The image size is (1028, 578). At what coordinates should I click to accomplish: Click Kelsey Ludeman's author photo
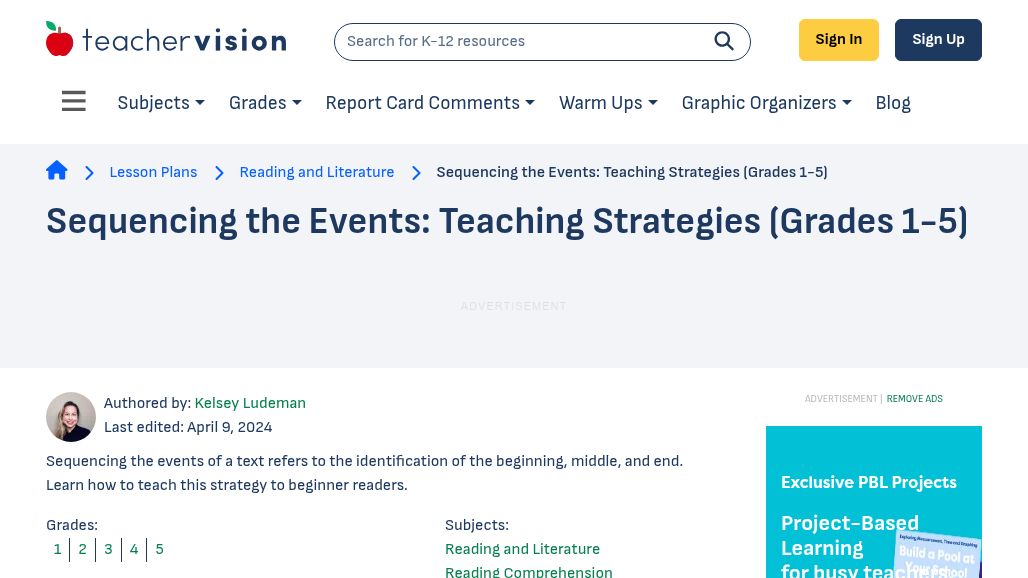pyautogui.click(x=71, y=417)
